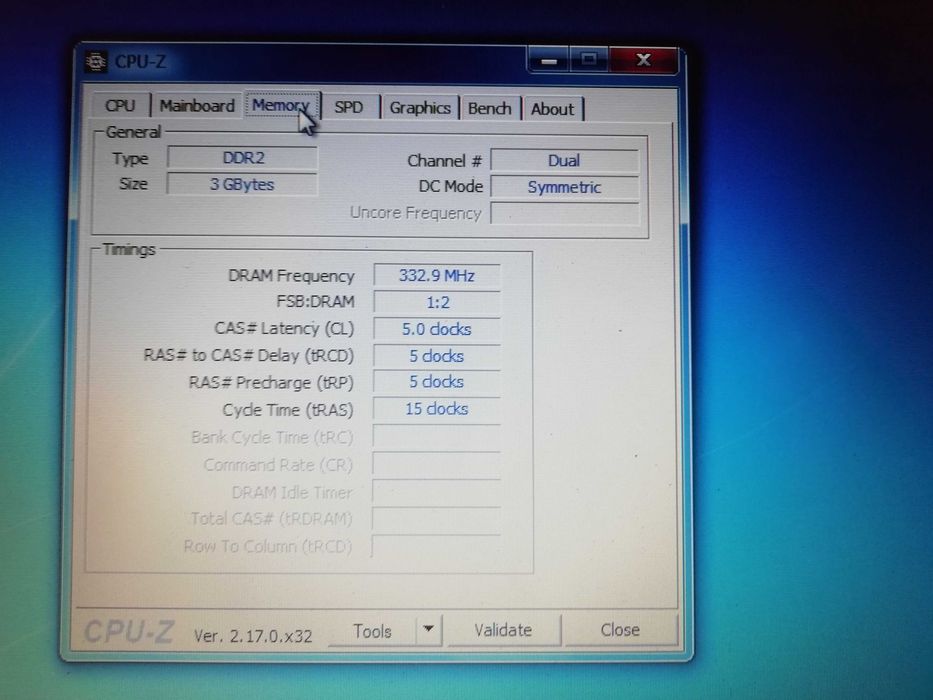
Task: Click the empty Uncore Frequency field
Action: [564, 214]
